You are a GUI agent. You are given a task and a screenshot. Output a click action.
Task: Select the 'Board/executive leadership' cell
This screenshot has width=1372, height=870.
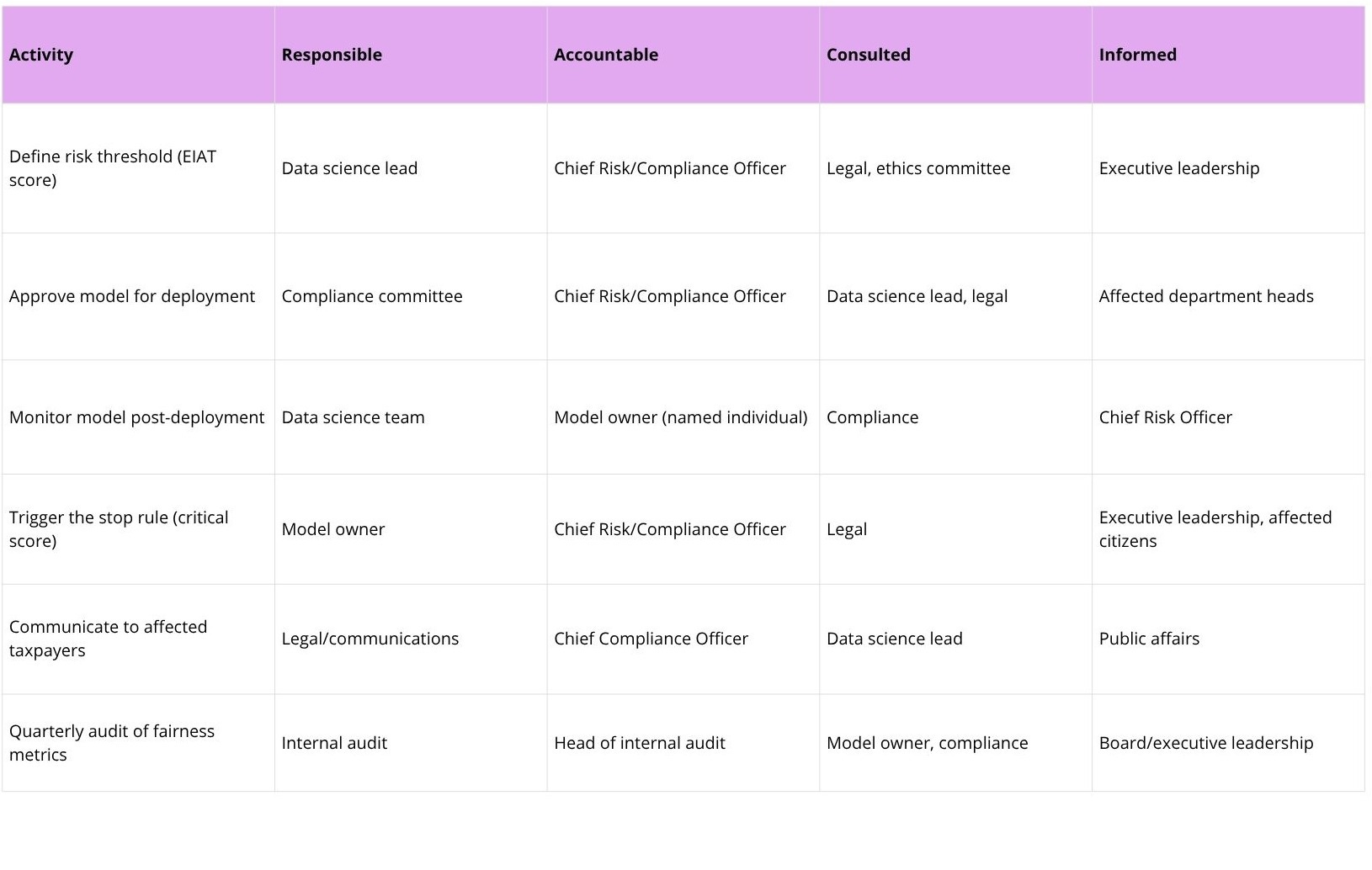pos(1228,743)
